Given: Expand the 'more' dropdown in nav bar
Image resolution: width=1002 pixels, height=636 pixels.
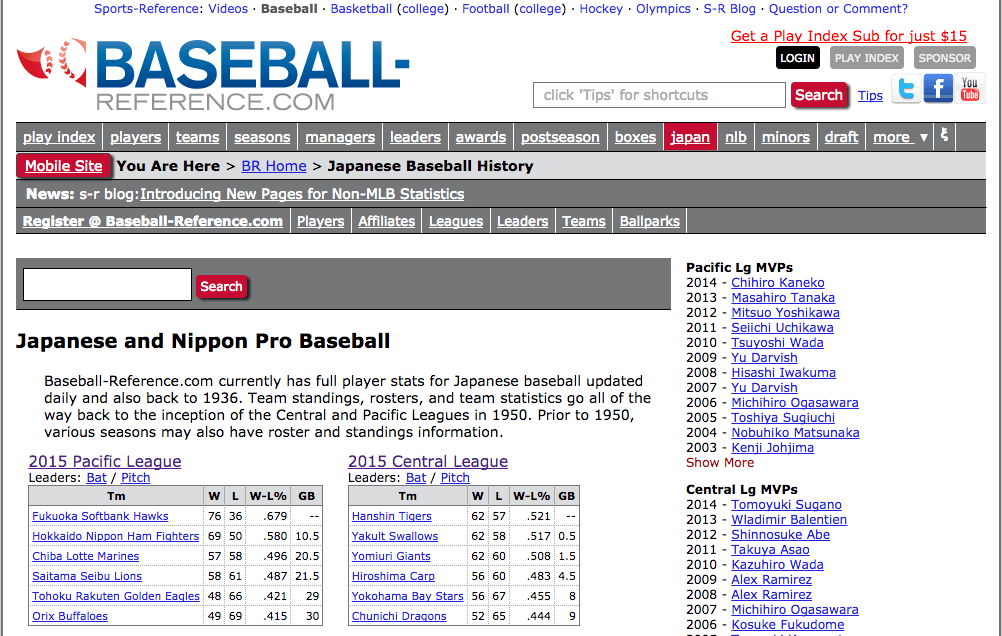Looking at the screenshot, I should pos(900,137).
